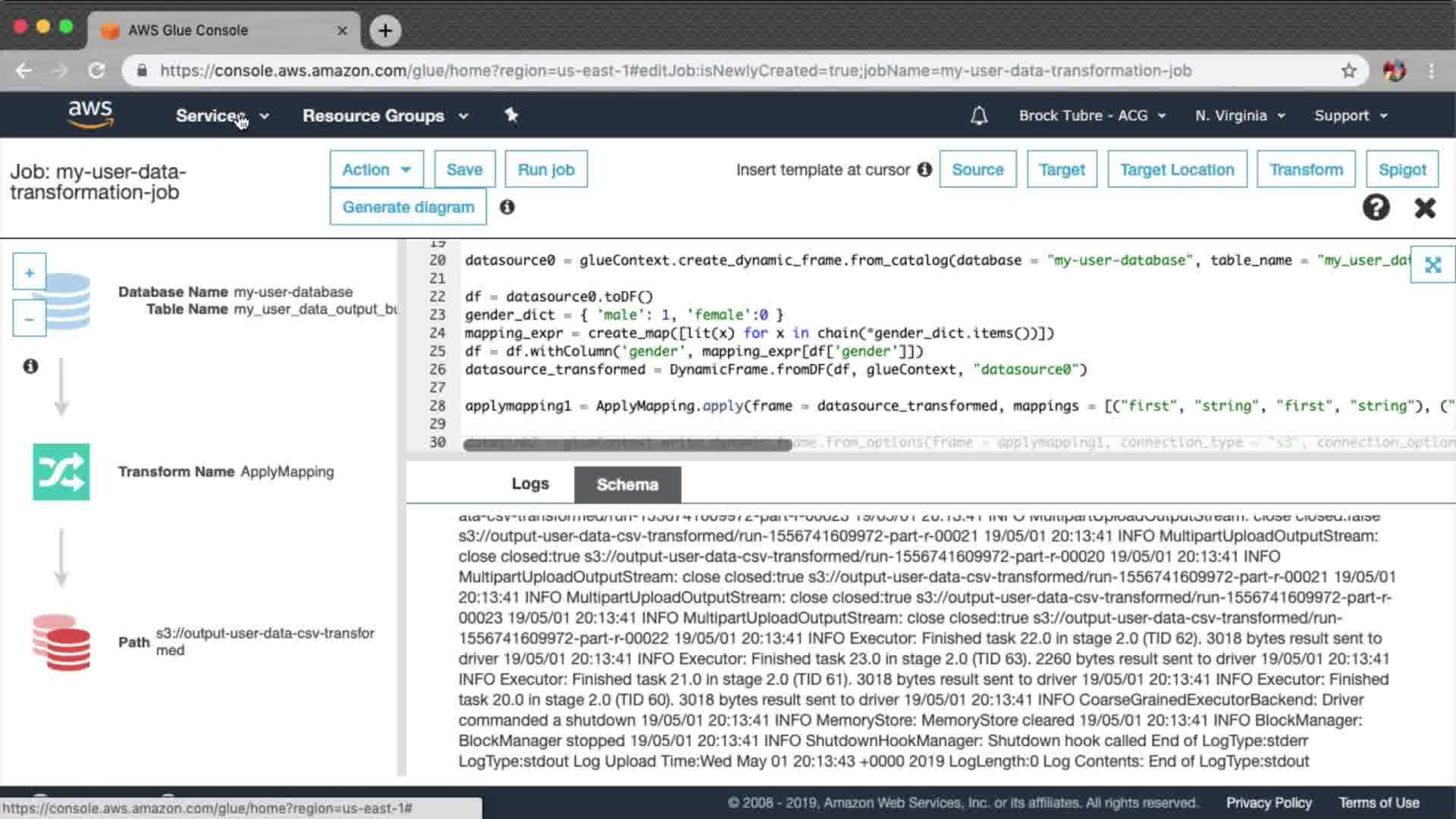The image size is (1456, 819).
Task: Open the N. Virginia region dropdown
Action: point(1240,116)
